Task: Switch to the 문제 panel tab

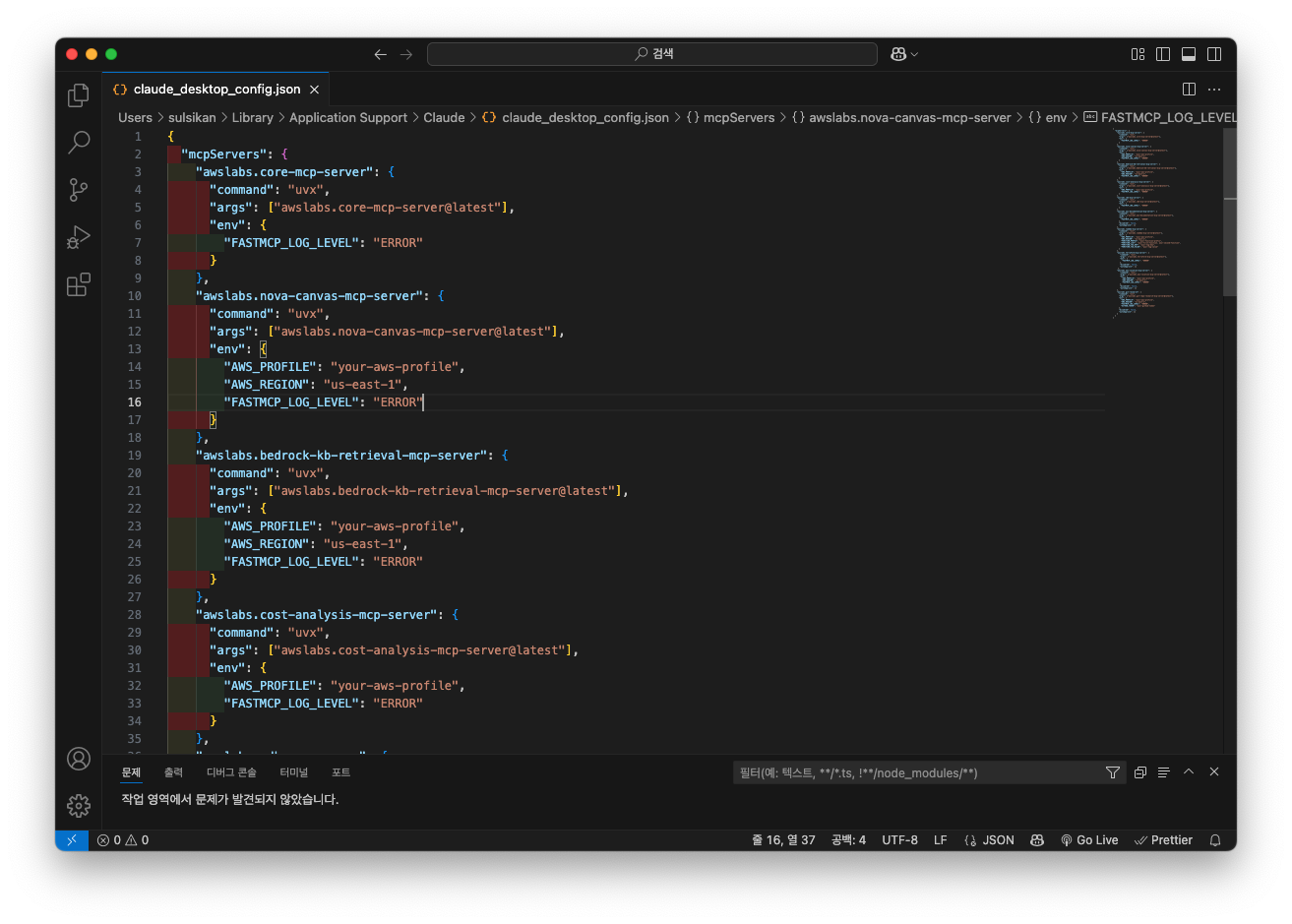Action: coord(131,772)
